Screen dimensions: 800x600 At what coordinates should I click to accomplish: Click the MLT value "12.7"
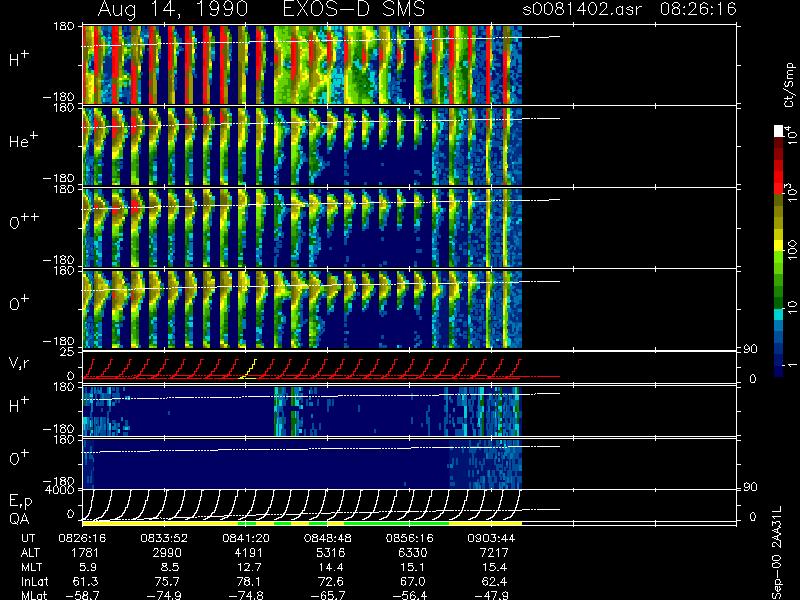(249, 567)
